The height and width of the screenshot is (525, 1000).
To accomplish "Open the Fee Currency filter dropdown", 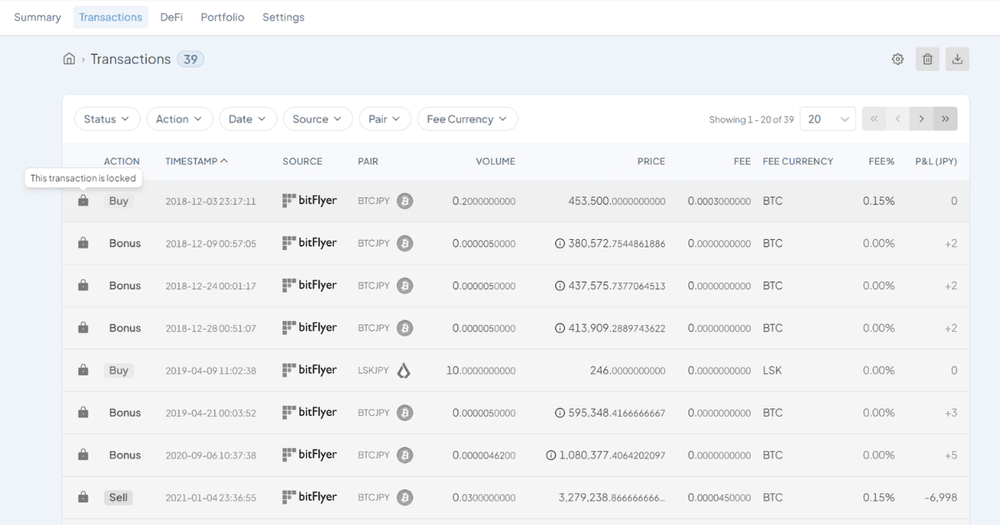I will 467,119.
